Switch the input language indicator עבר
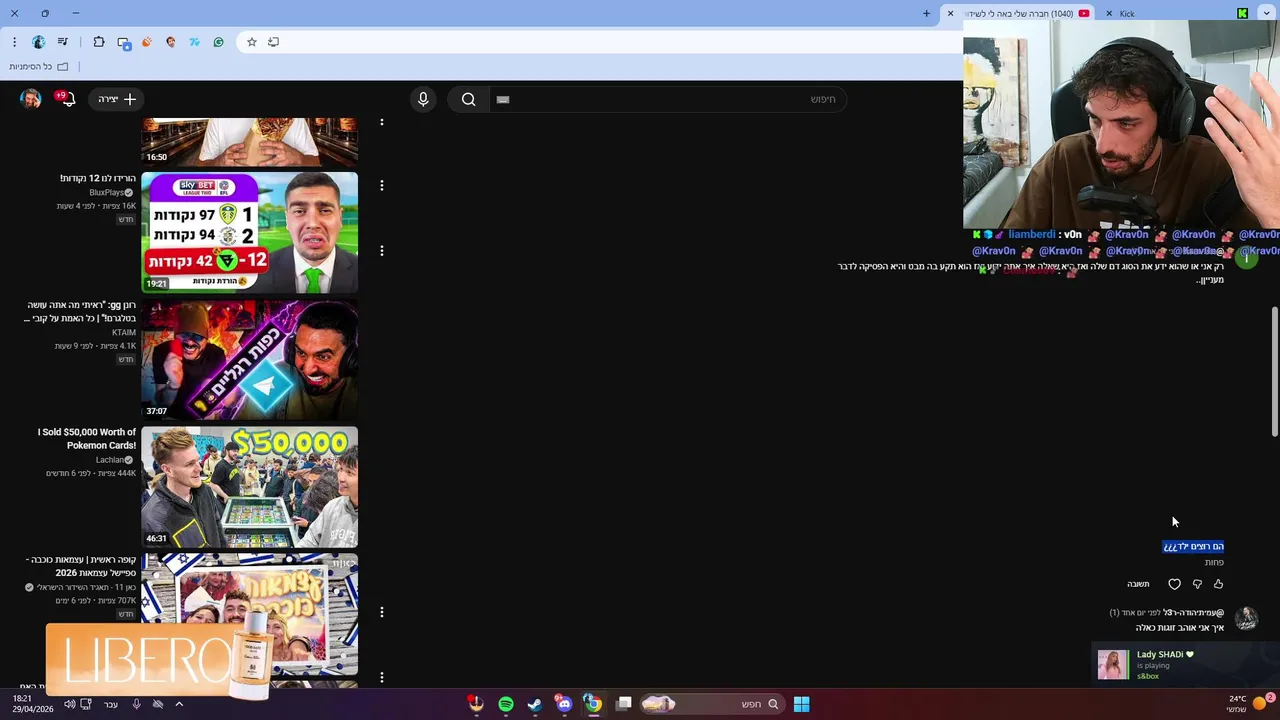Screen dimensions: 1280x720 point(111,704)
